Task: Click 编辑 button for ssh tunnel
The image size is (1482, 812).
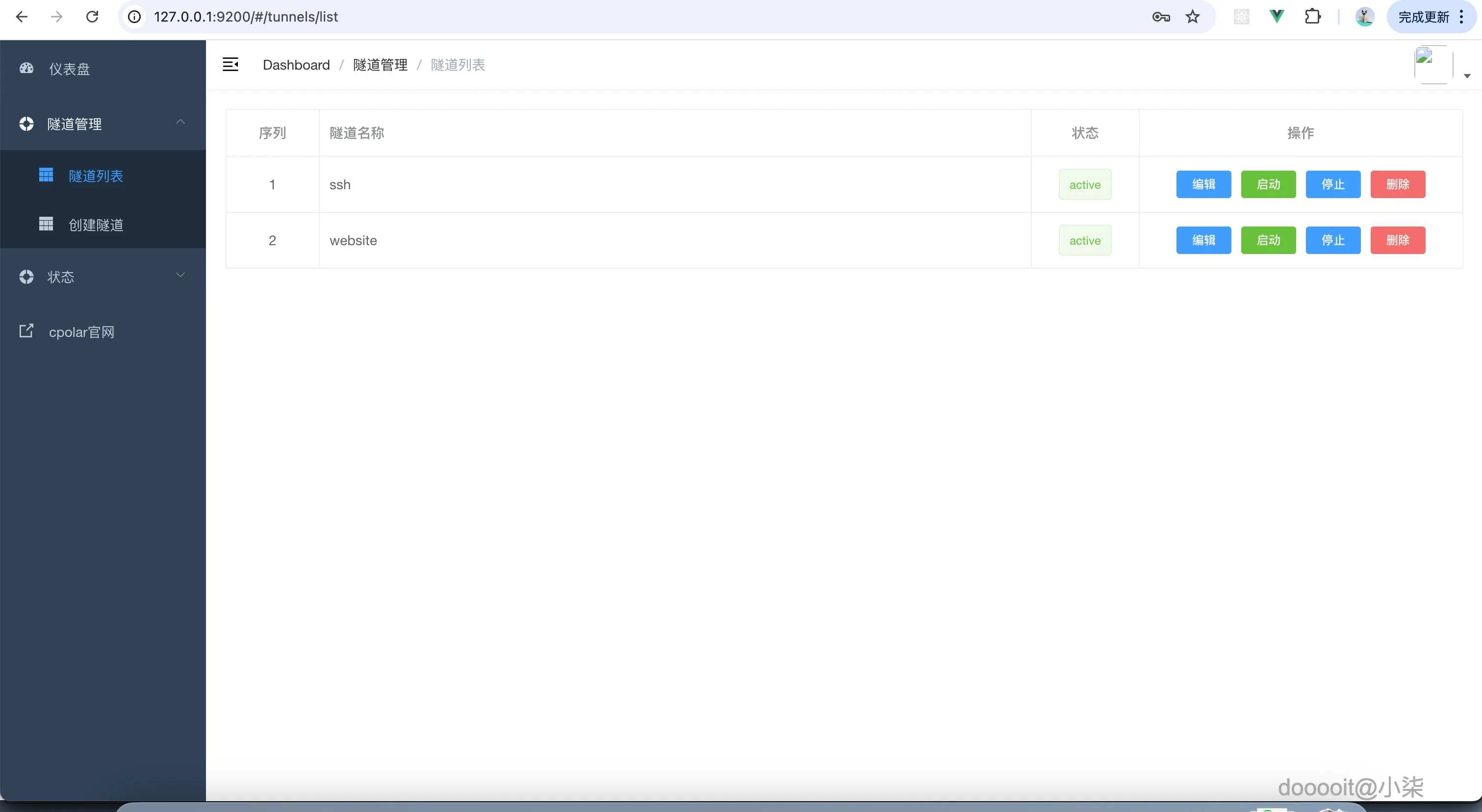Action: pos(1203,184)
